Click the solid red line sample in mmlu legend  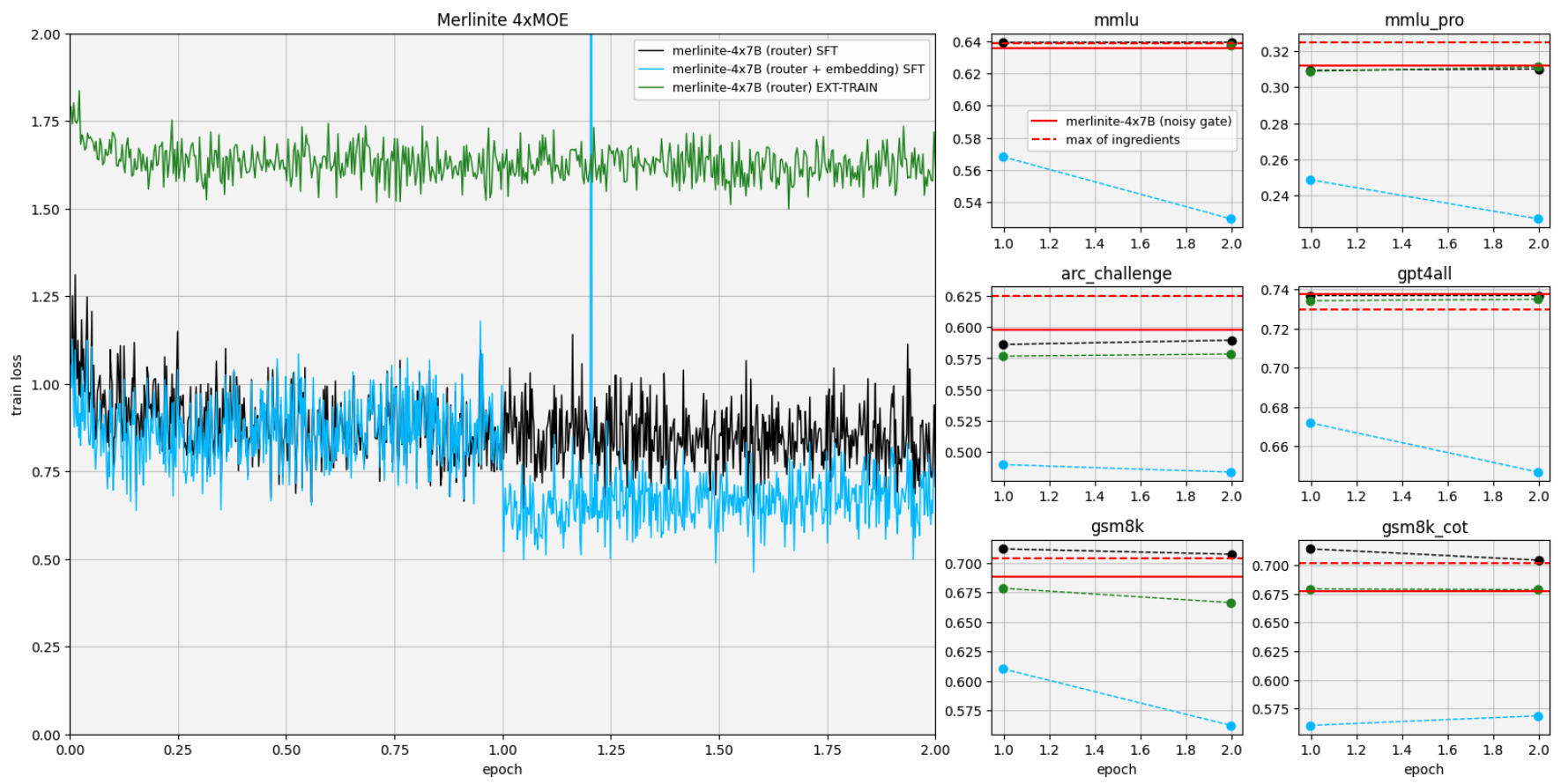pyautogui.click(x=1044, y=122)
